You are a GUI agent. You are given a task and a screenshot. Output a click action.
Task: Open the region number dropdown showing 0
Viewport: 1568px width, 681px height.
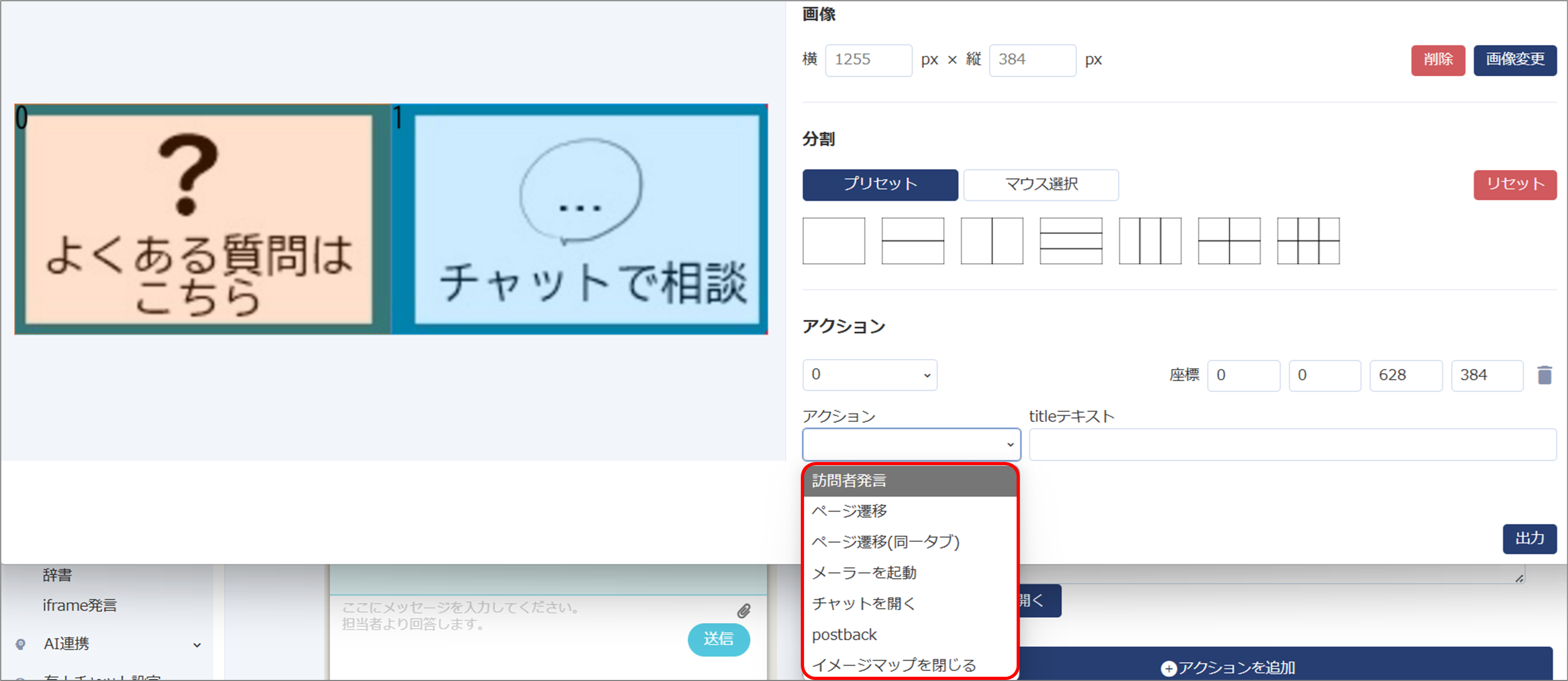pyautogui.click(x=870, y=375)
